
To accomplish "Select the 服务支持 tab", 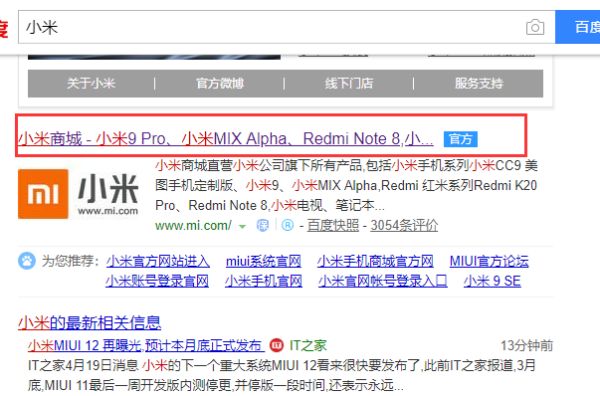I will (x=479, y=83).
